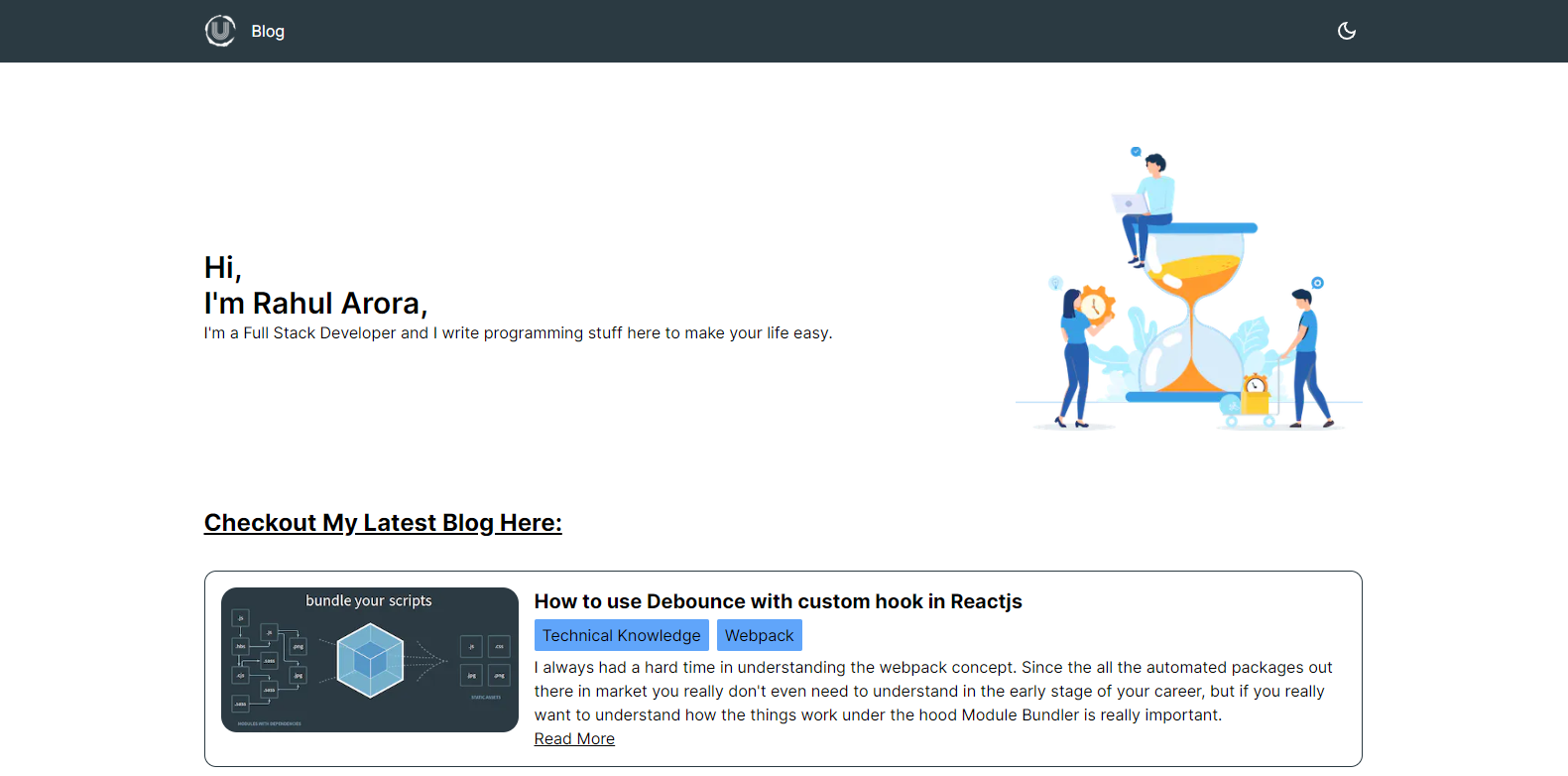Click the hourglass team illustration
The image size is (1568, 776).
point(1188,288)
